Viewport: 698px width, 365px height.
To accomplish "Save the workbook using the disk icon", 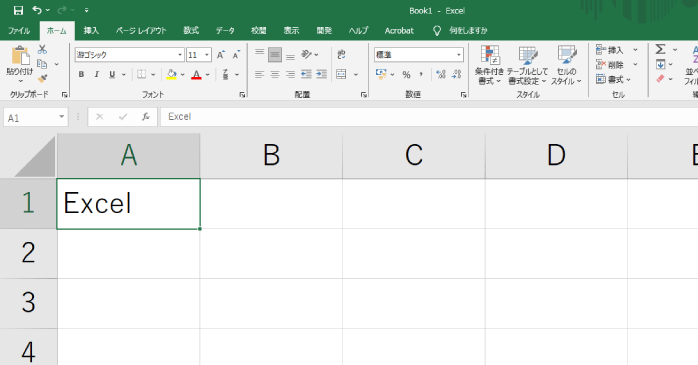I will 18,10.
